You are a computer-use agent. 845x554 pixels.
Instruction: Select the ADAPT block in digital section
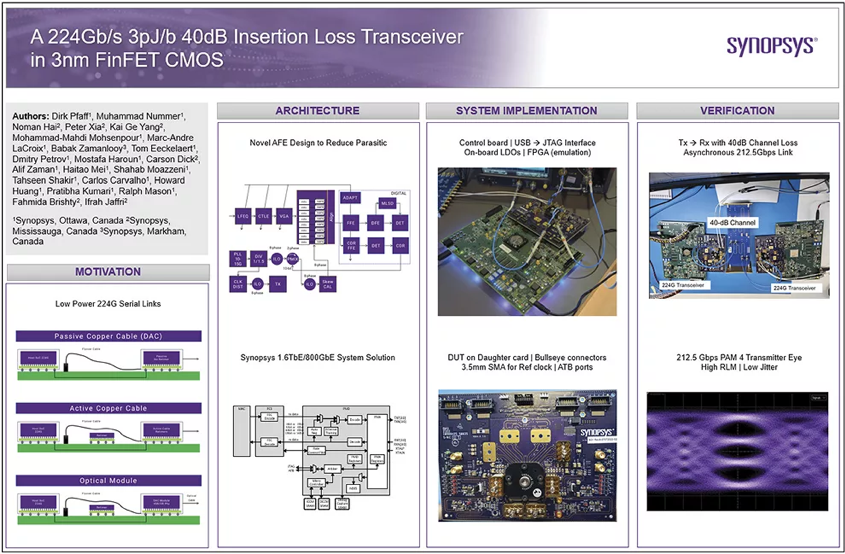tap(352, 198)
